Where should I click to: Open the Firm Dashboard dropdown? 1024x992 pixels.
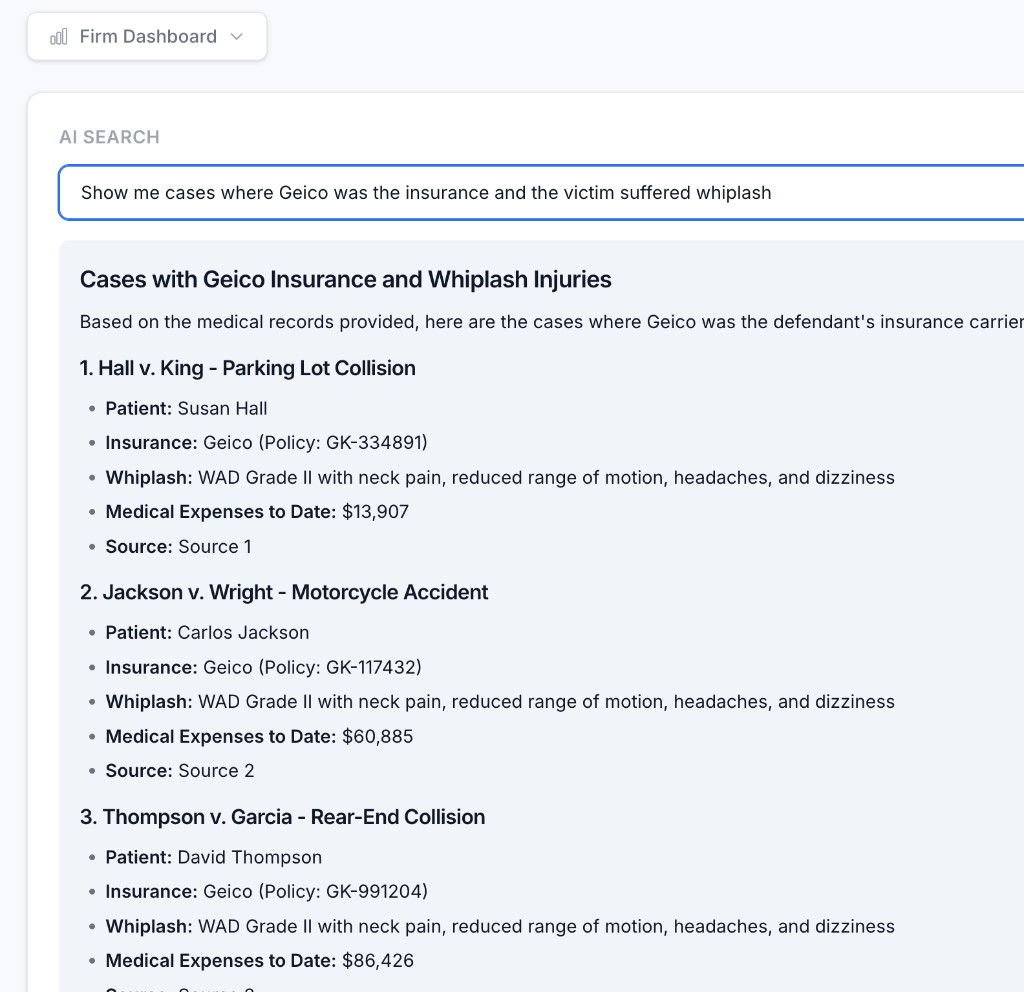pyautogui.click(x=146, y=36)
